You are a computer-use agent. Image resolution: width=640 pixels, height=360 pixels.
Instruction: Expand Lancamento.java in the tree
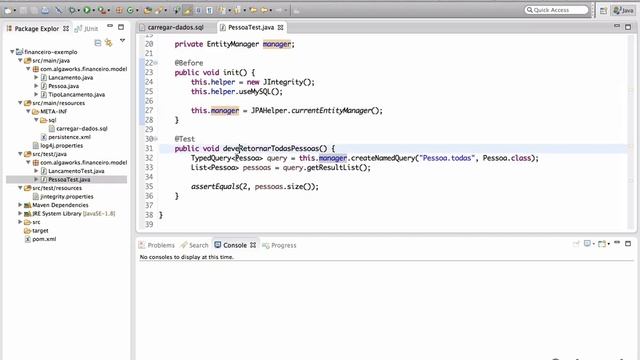point(36,77)
